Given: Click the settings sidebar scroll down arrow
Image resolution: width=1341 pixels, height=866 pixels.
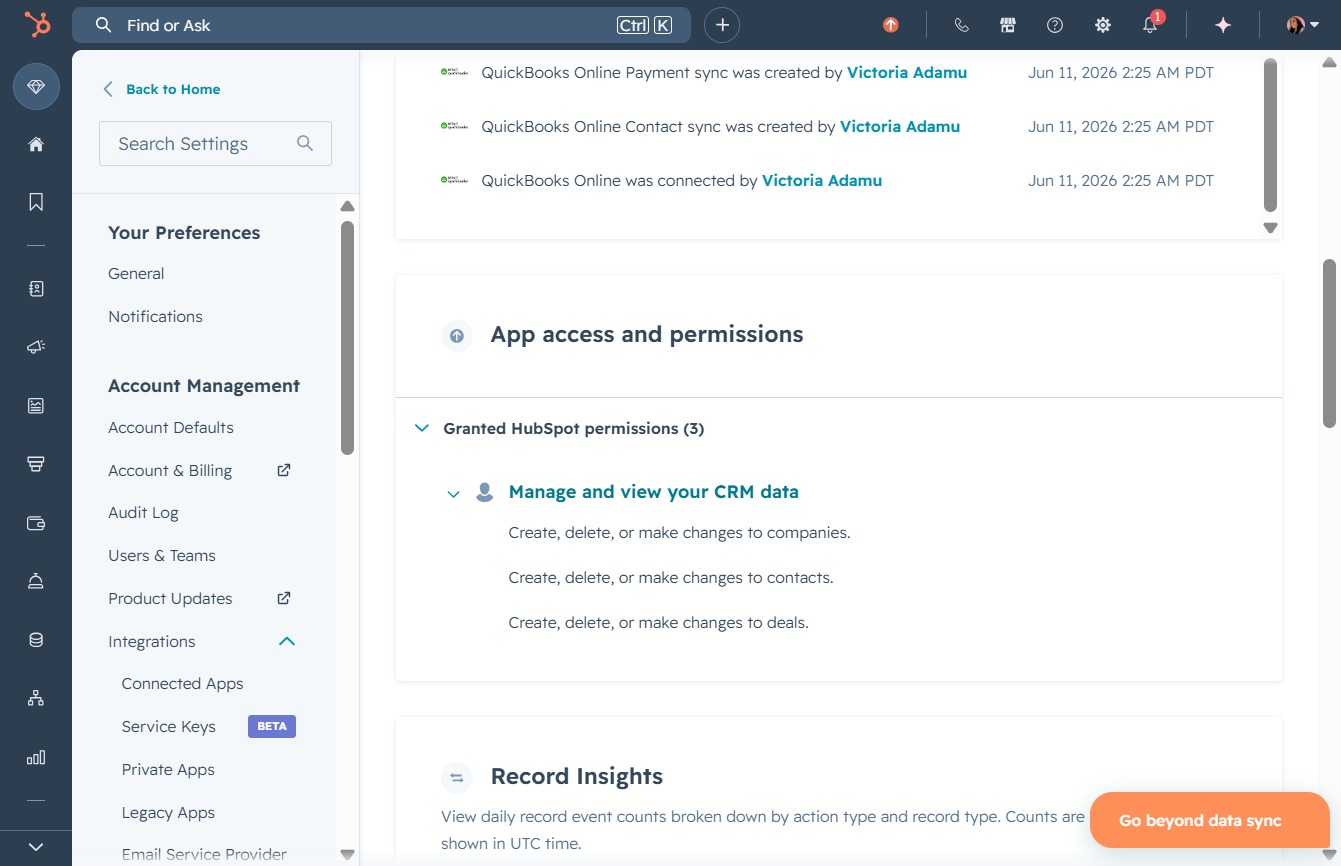Looking at the screenshot, I should click(x=347, y=854).
